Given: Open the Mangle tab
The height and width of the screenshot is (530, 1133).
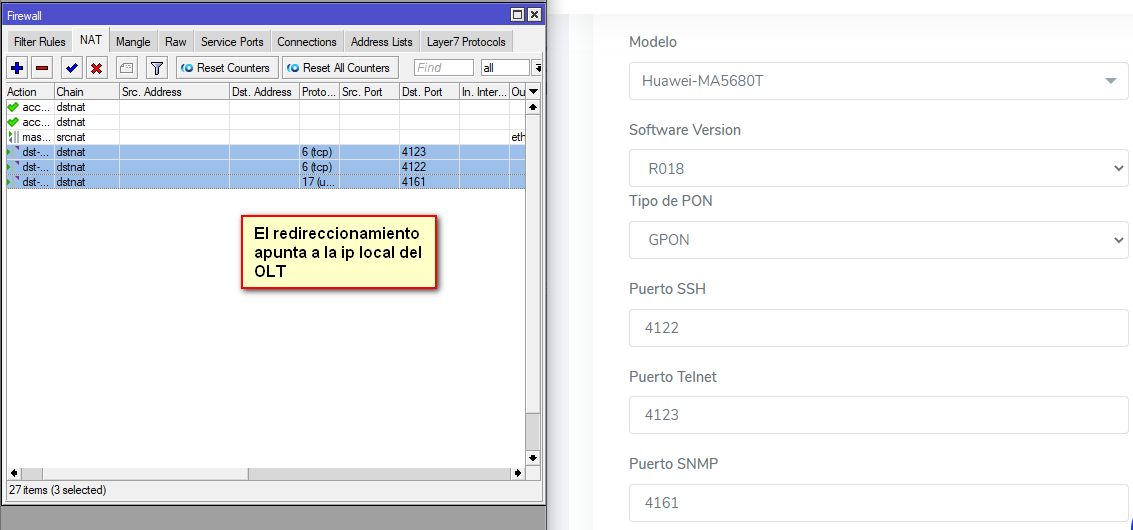Looking at the screenshot, I should [133, 42].
